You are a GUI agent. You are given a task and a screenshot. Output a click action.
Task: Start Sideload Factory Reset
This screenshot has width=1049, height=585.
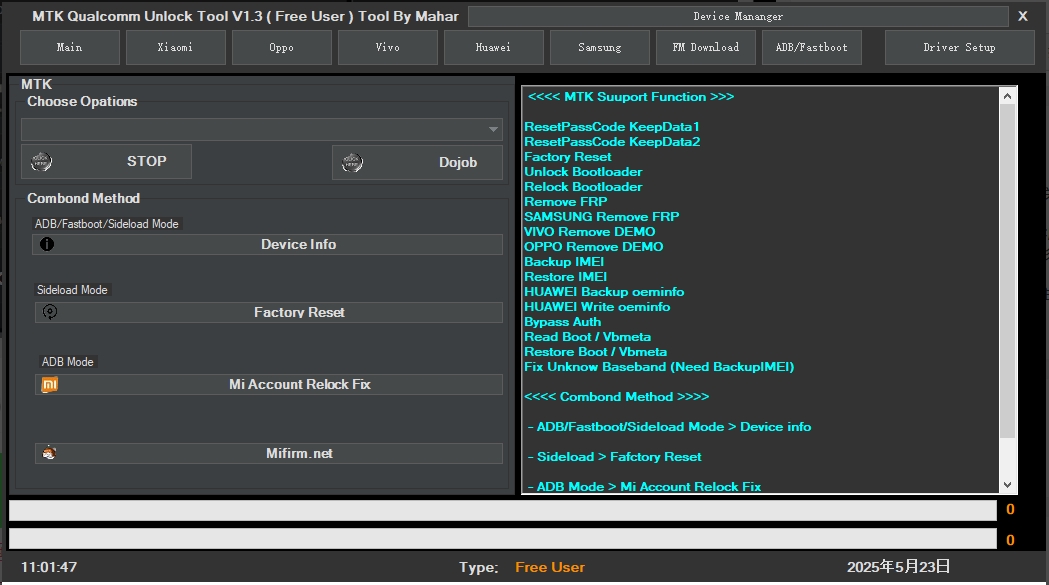(269, 312)
